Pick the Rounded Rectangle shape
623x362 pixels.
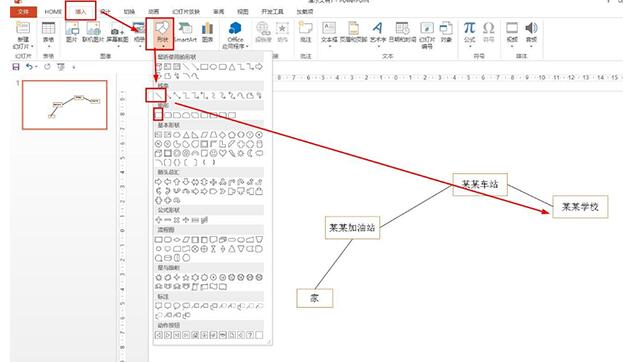(168, 115)
